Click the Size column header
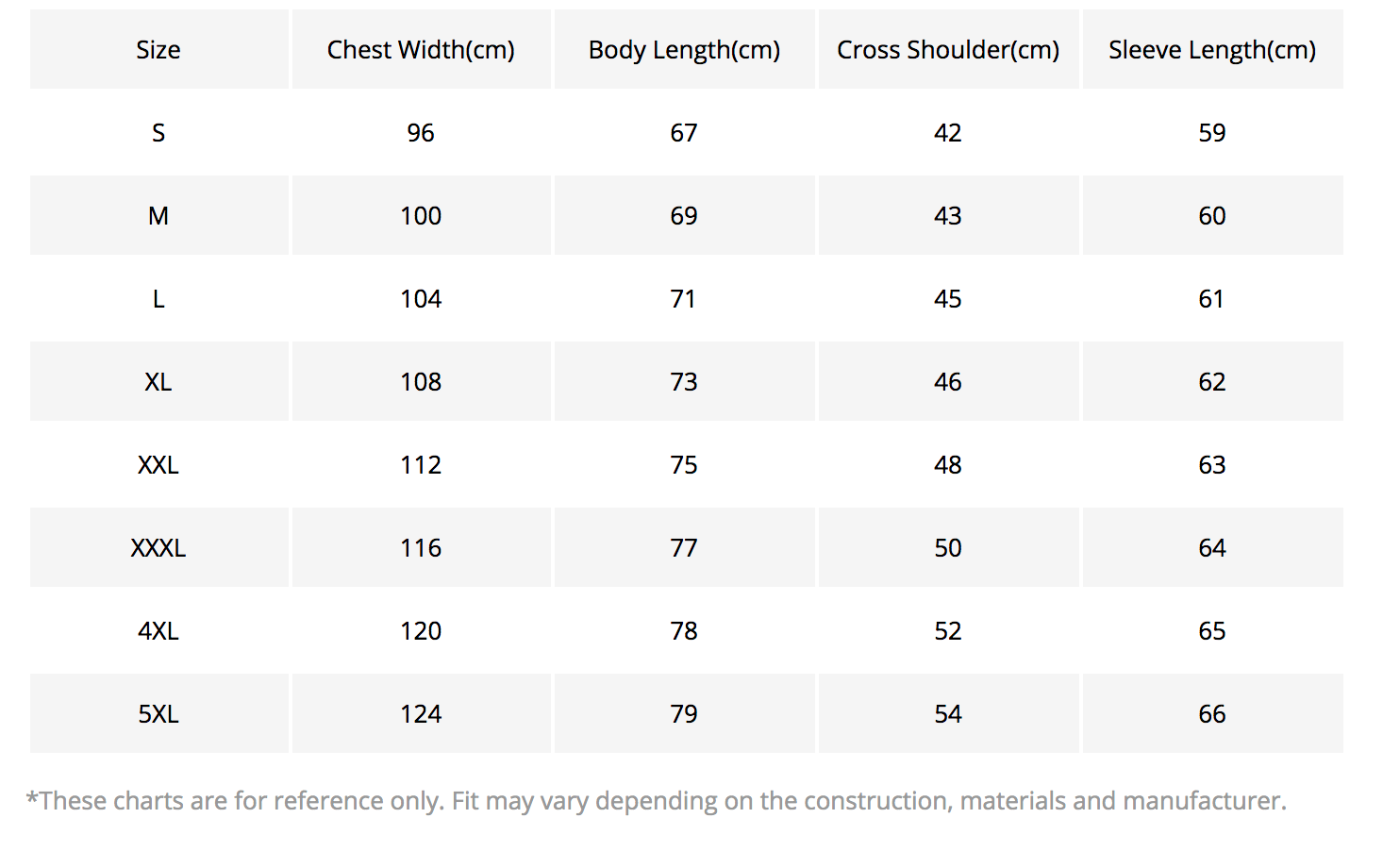The height and width of the screenshot is (868, 1383). click(158, 50)
